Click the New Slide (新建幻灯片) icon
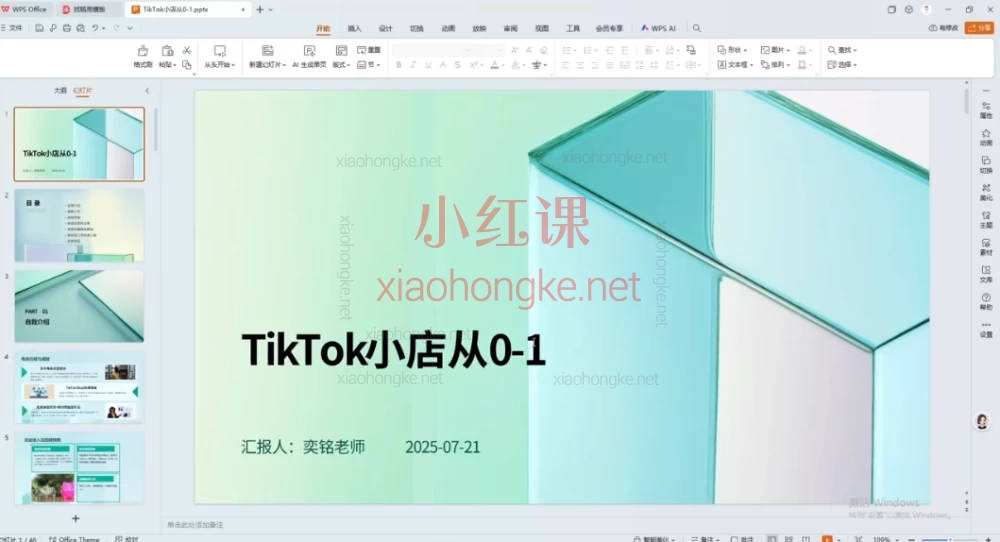 pos(268,50)
